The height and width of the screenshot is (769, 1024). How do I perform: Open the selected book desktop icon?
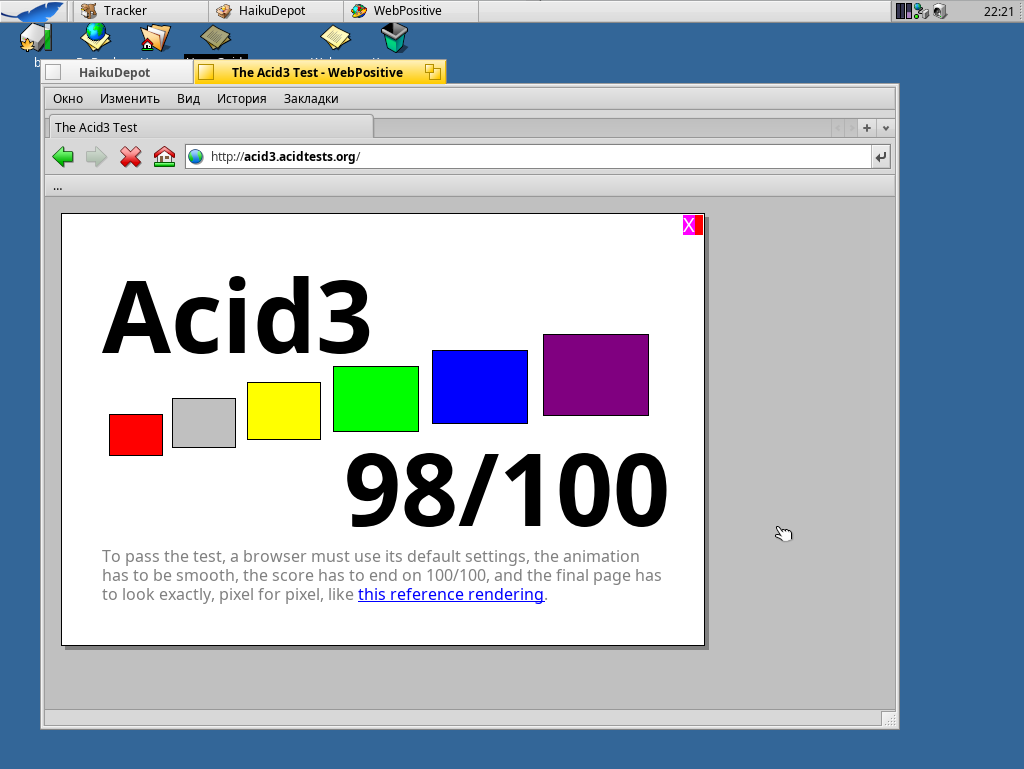point(216,38)
